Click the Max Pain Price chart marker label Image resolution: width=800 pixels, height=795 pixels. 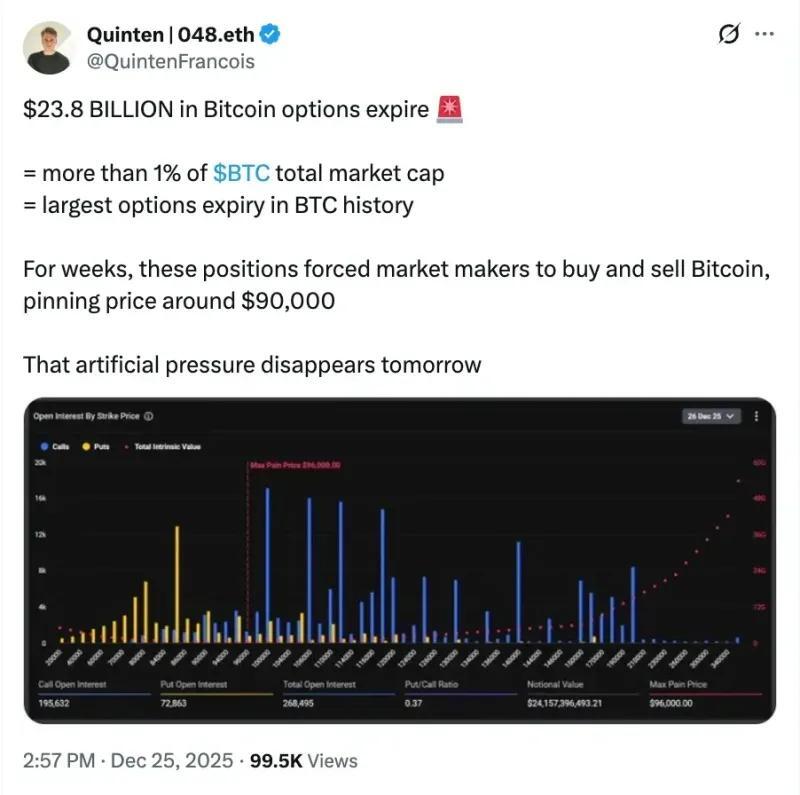pos(295,465)
